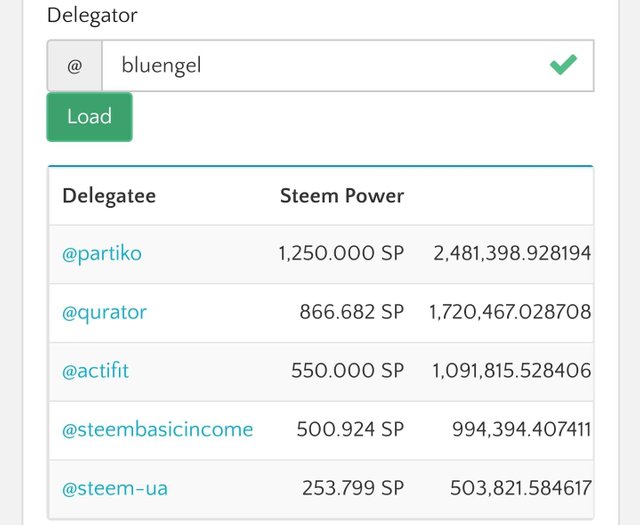Select the 866.682 SP cell

(352, 312)
